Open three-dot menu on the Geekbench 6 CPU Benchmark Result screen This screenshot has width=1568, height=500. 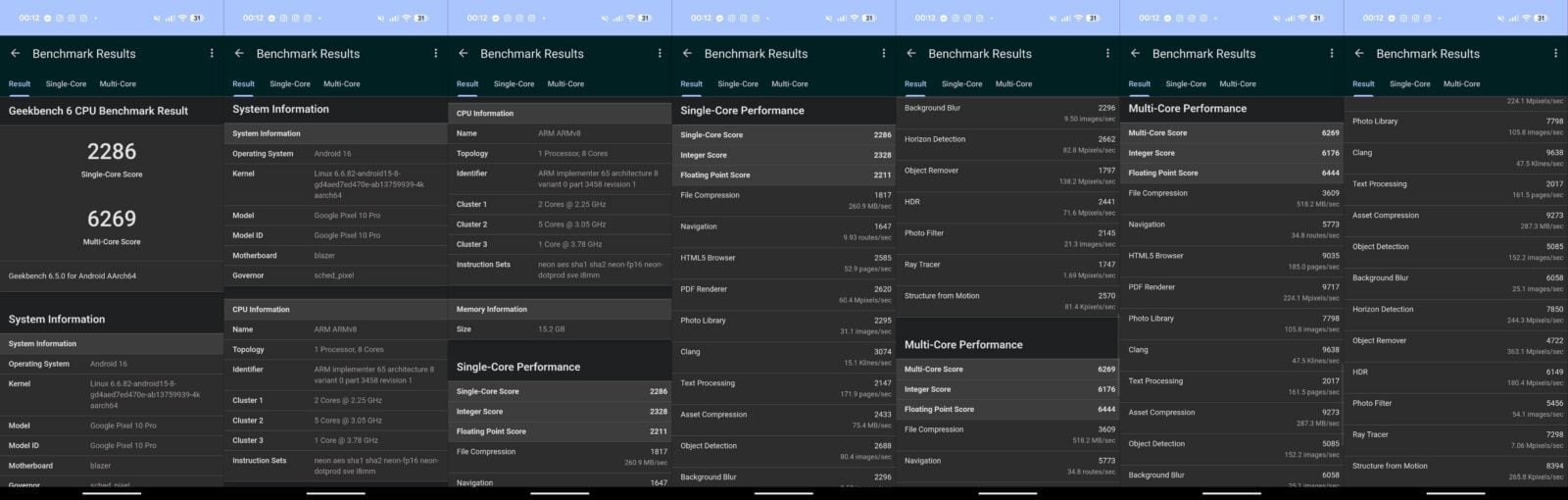212,54
